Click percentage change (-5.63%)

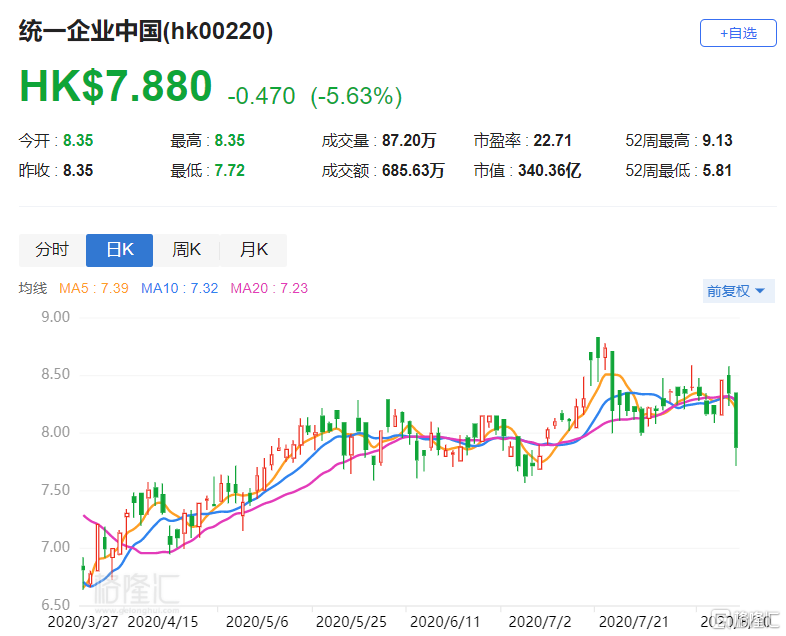(x=356, y=96)
